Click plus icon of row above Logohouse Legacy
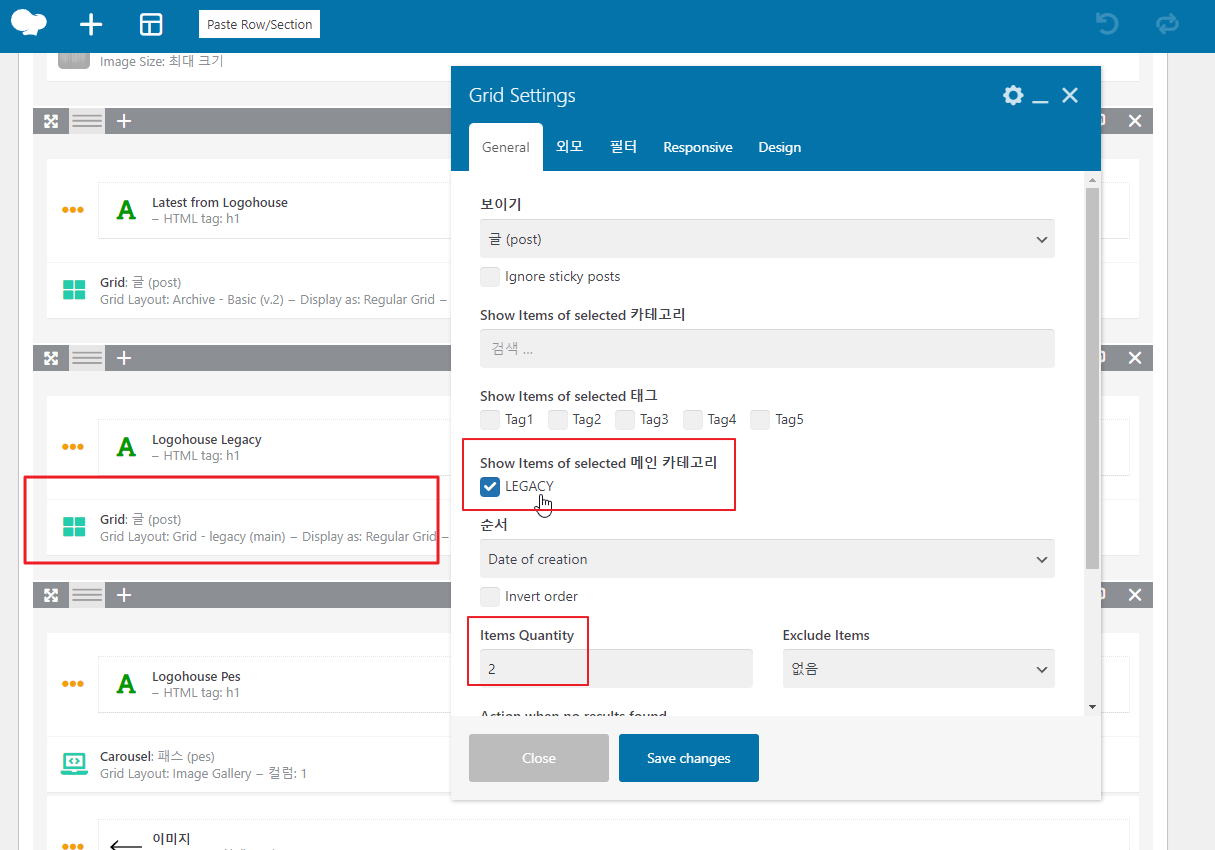The width and height of the screenshot is (1215, 850). [124, 358]
